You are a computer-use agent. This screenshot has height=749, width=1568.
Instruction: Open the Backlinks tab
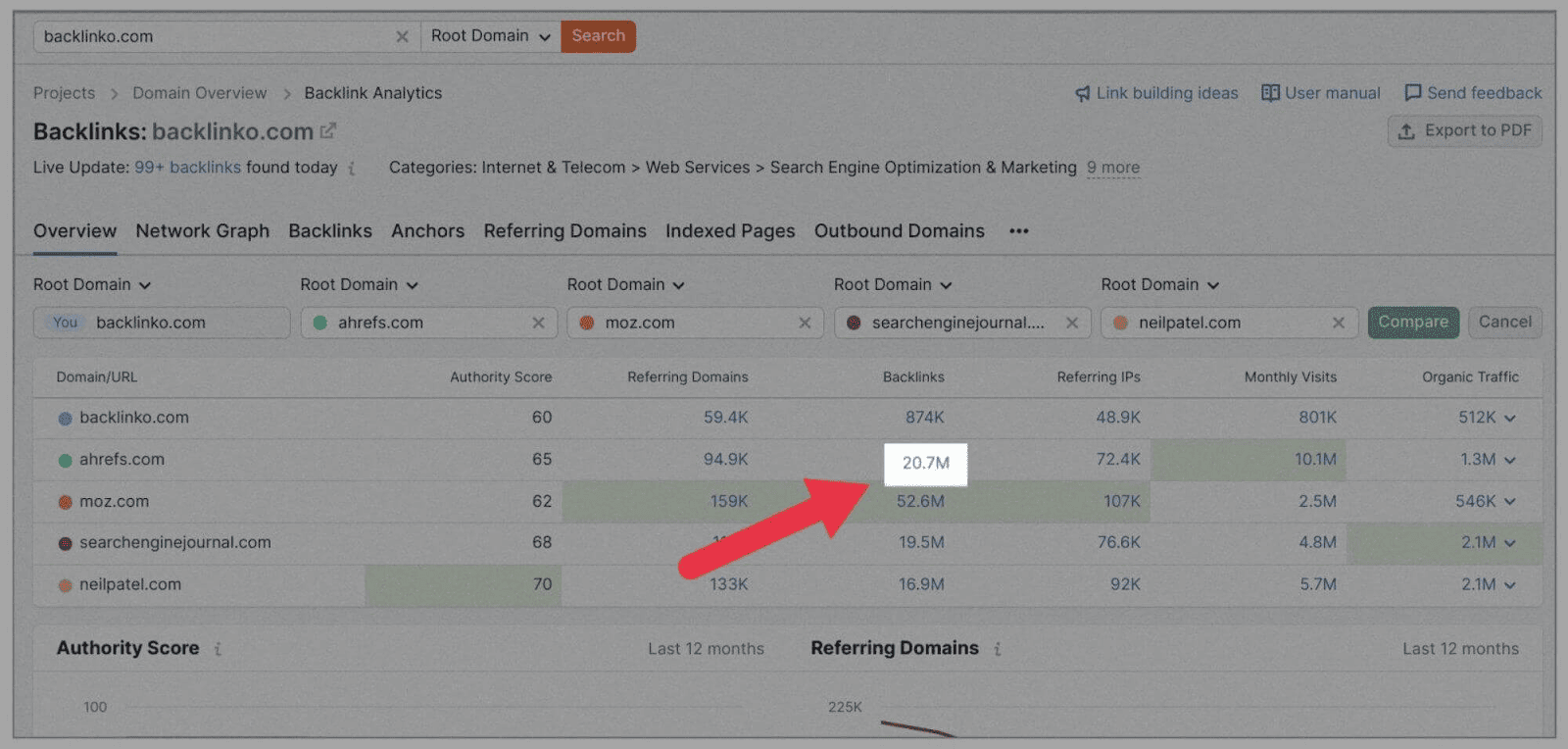pyautogui.click(x=330, y=231)
